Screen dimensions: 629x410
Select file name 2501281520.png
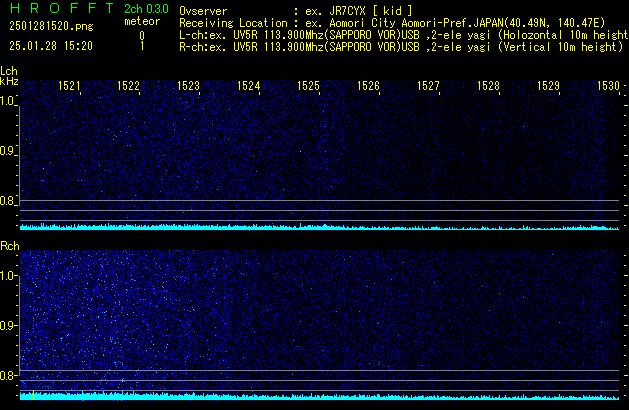[x=51, y=26]
